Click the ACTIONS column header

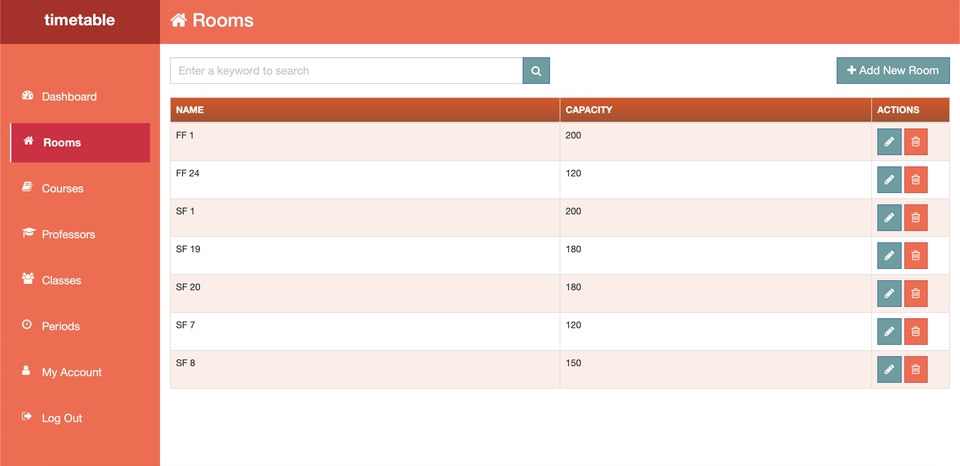[910, 110]
